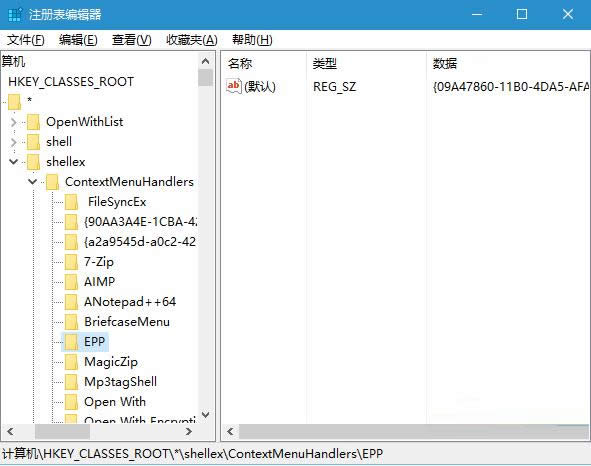Select the * key folder icon
The height and width of the screenshot is (466, 591).
pyautogui.click(x=14, y=102)
